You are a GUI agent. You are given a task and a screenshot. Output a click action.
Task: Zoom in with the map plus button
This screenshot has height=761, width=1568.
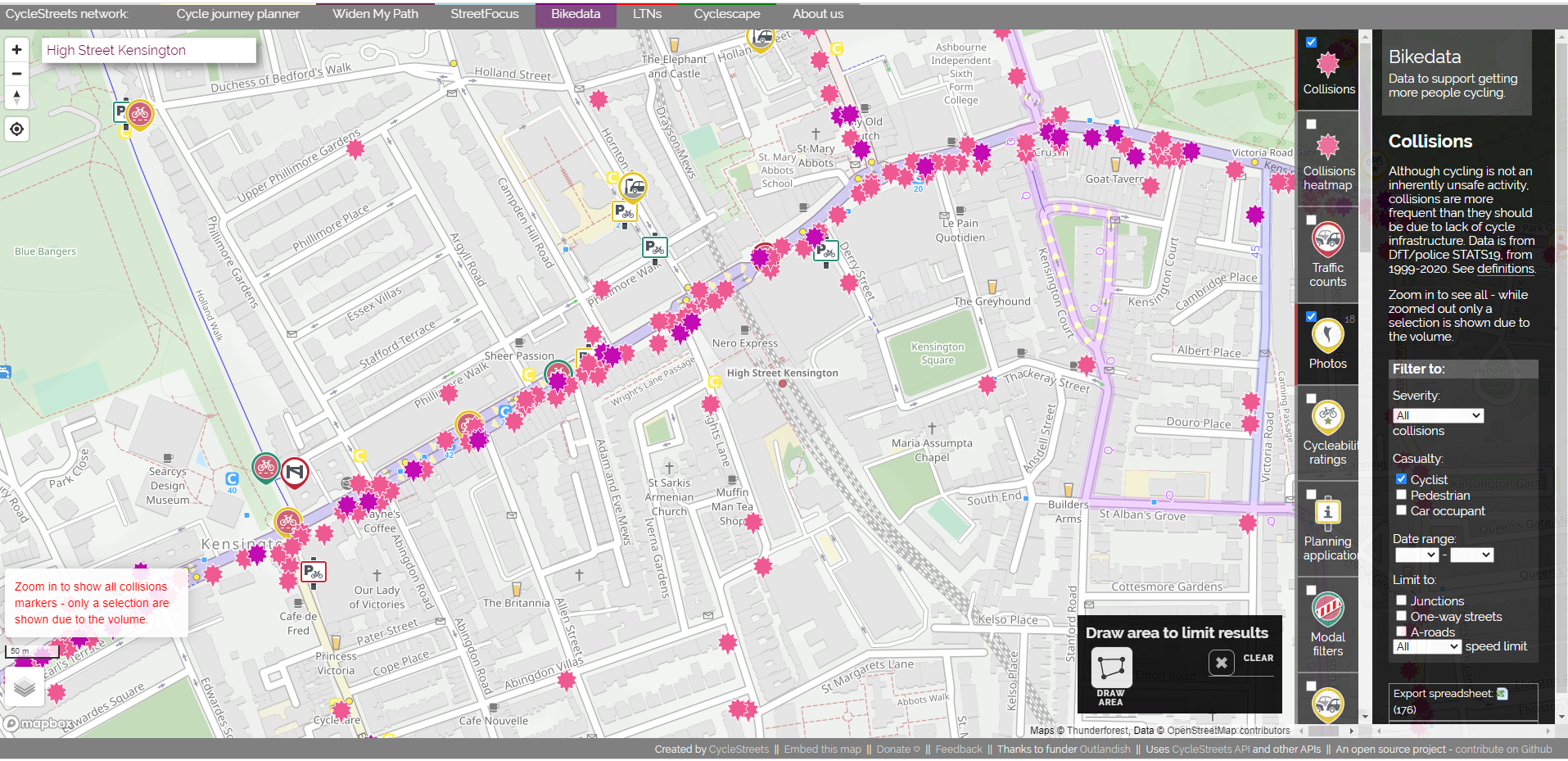pos(16,49)
